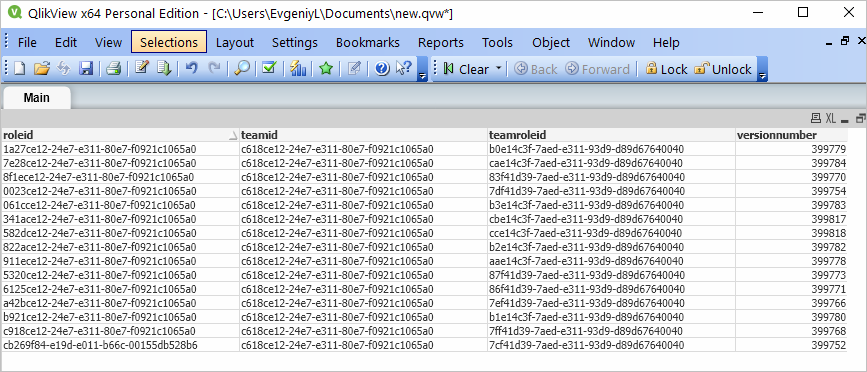Sort by the roleid column header

tap(120, 135)
